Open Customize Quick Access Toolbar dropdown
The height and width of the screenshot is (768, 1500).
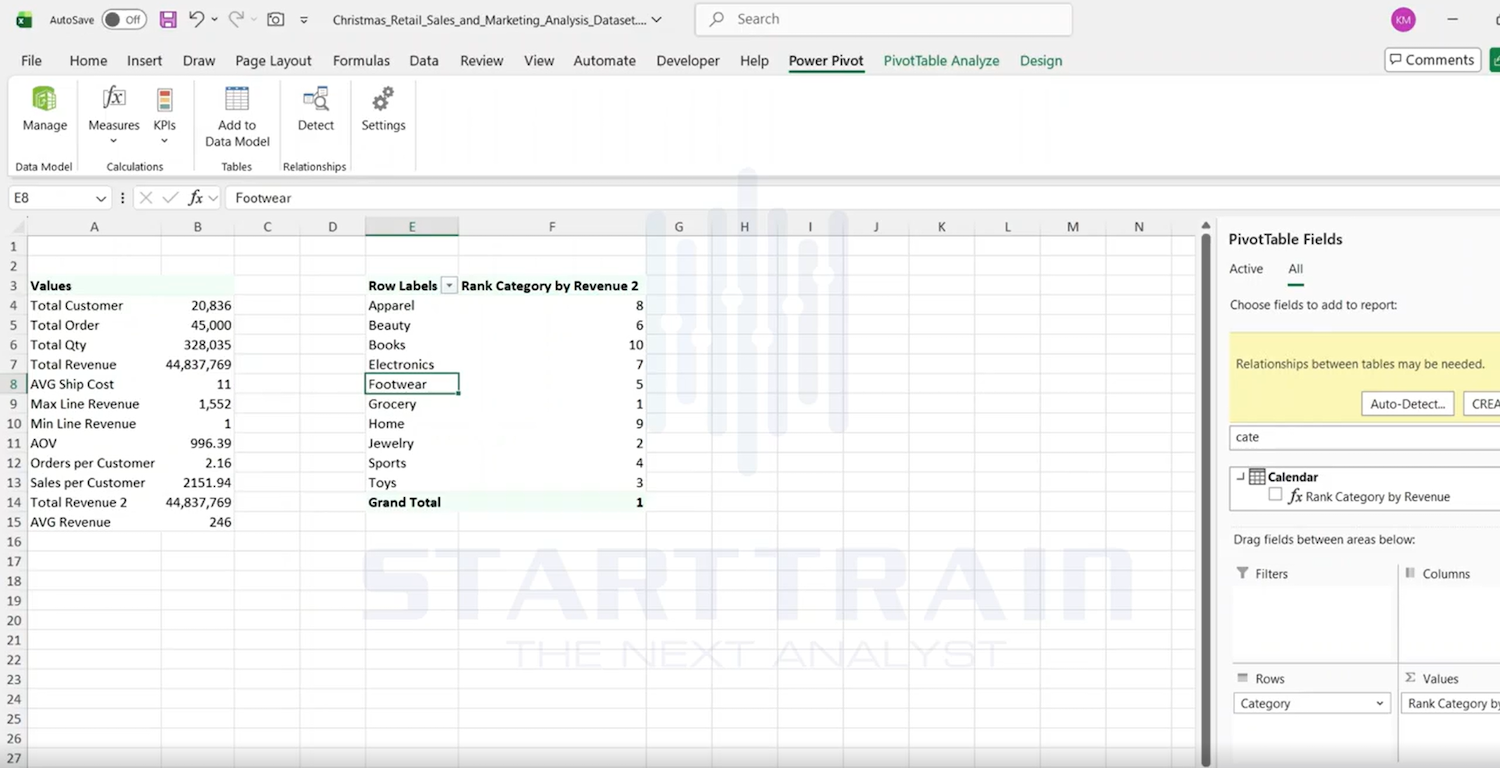[x=304, y=19]
